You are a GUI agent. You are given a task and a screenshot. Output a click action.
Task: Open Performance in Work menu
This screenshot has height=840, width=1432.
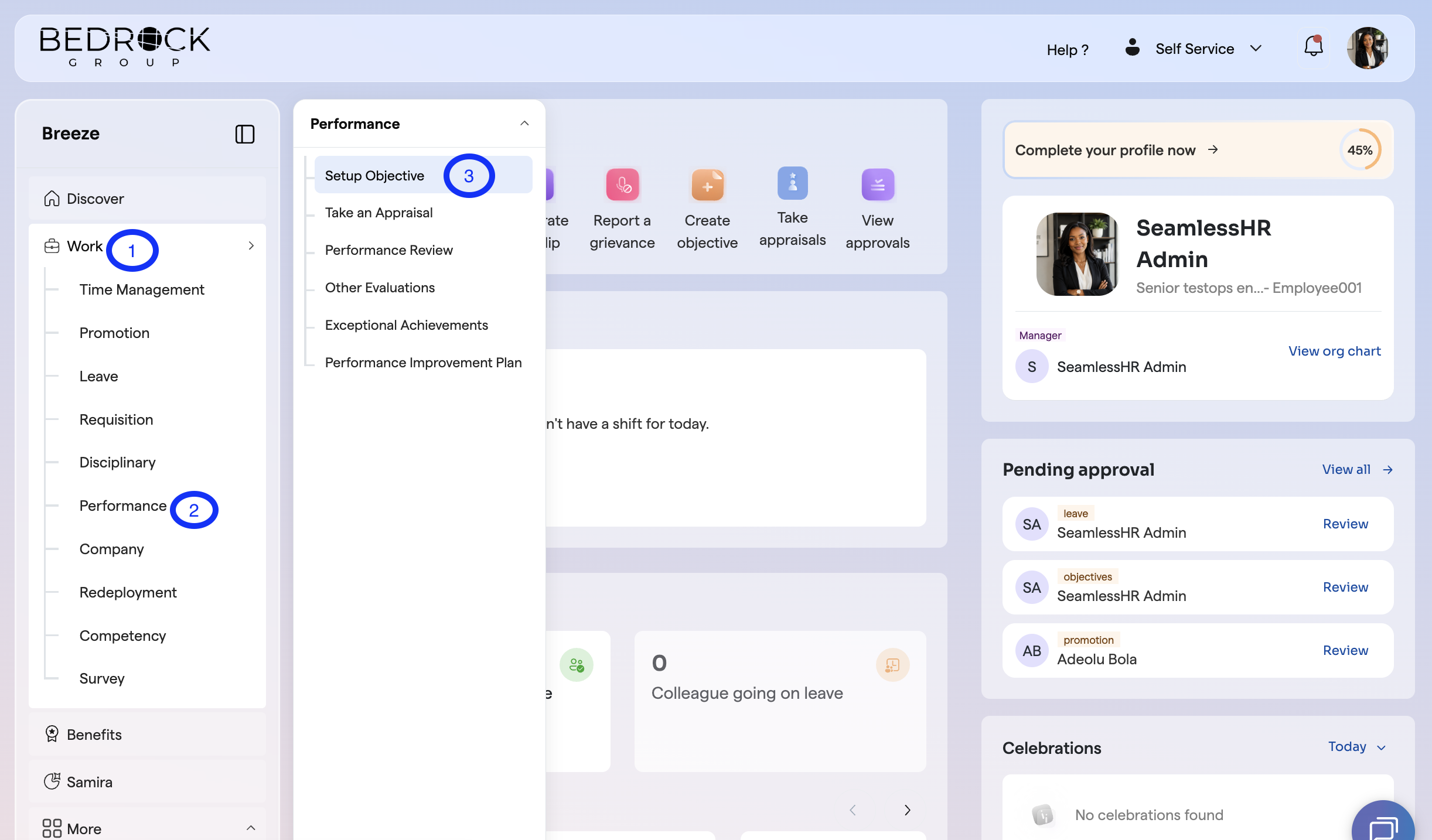click(122, 506)
